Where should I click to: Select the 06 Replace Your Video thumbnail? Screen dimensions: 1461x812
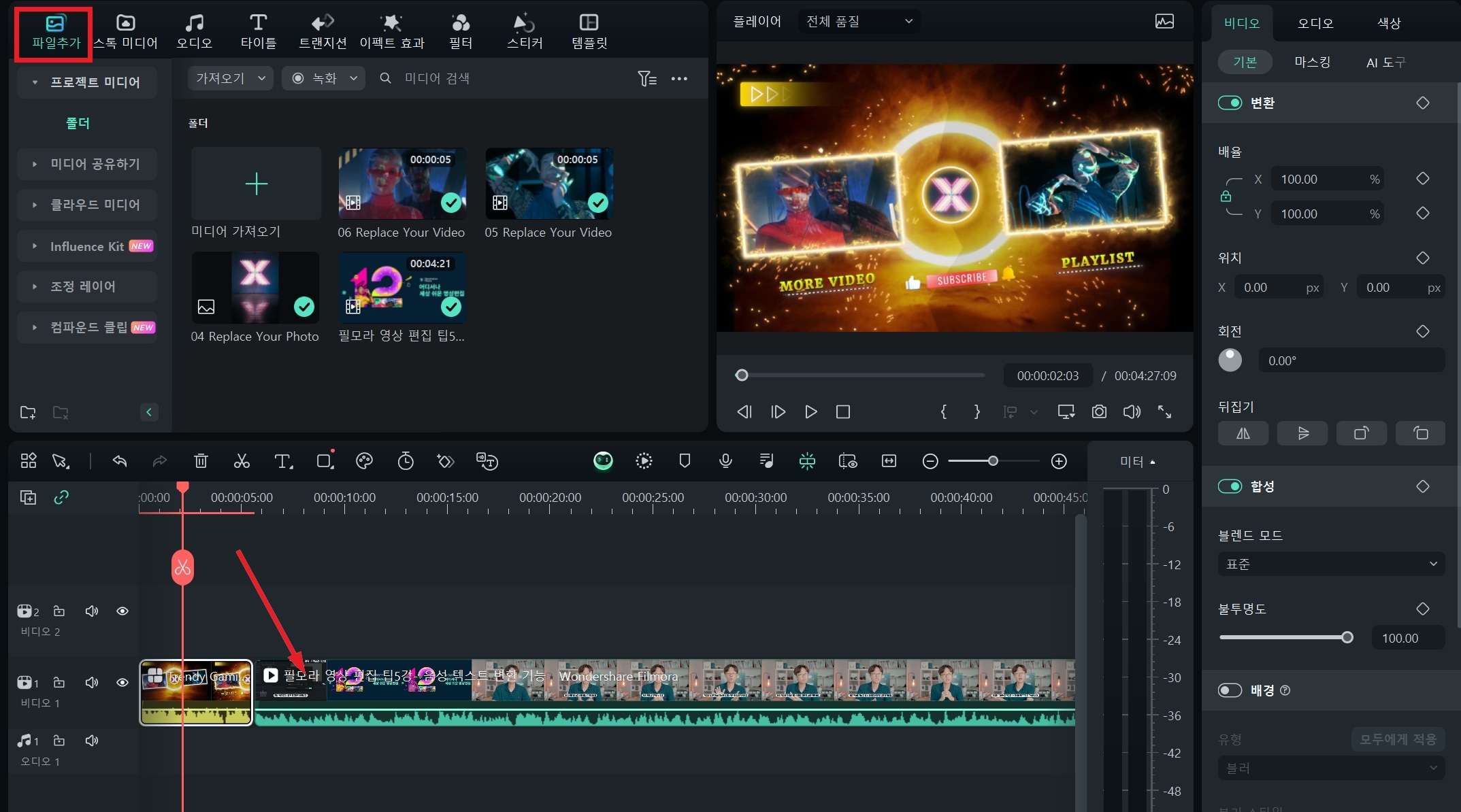(x=402, y=184)
